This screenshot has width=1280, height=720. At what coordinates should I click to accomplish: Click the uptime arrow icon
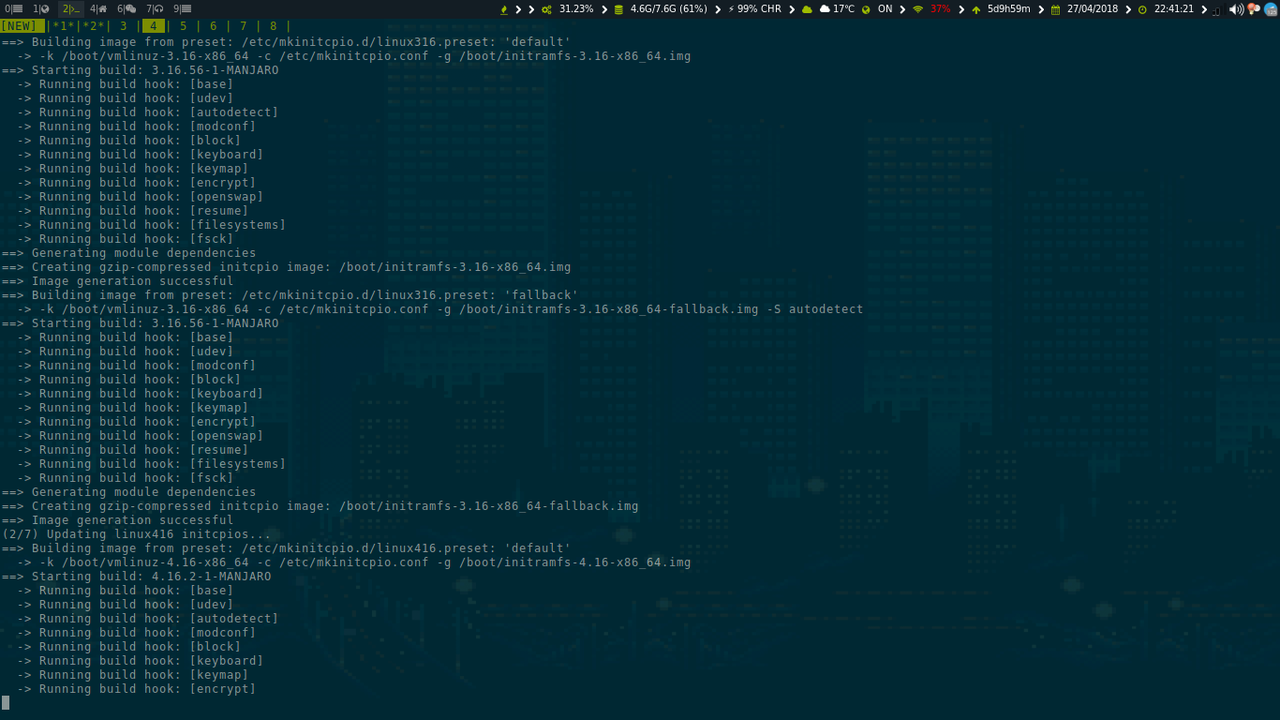point(976,9)
